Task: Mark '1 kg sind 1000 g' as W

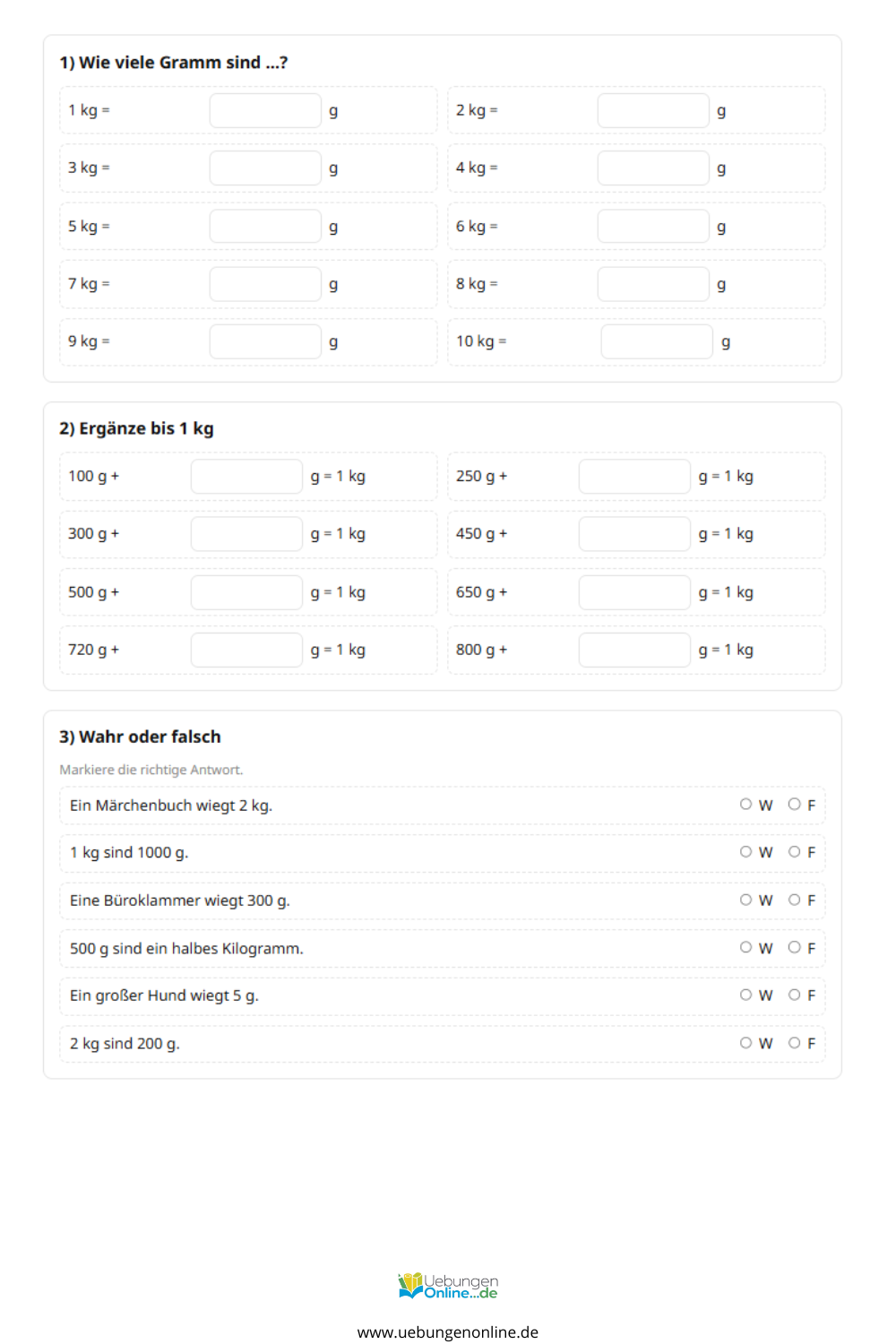Action: click(x=745, y=852)
